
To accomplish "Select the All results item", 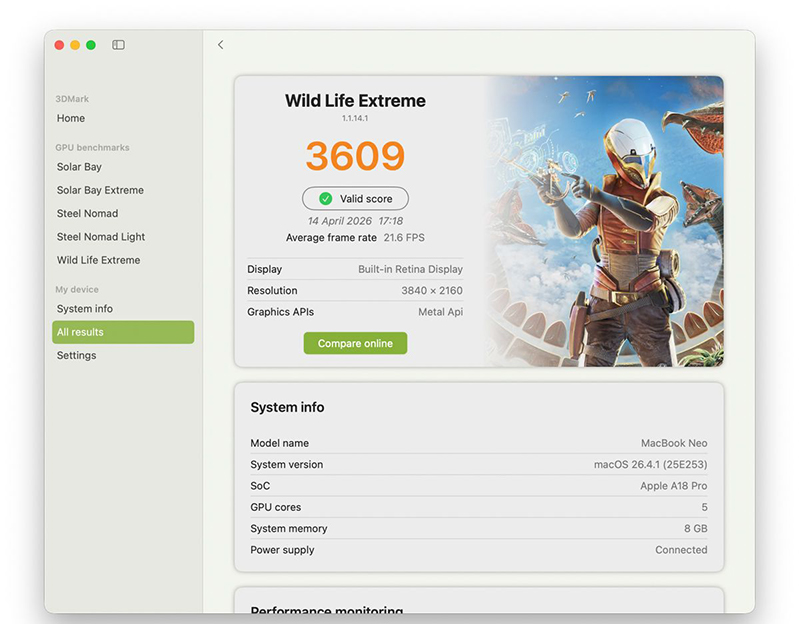I will point(123,332).
